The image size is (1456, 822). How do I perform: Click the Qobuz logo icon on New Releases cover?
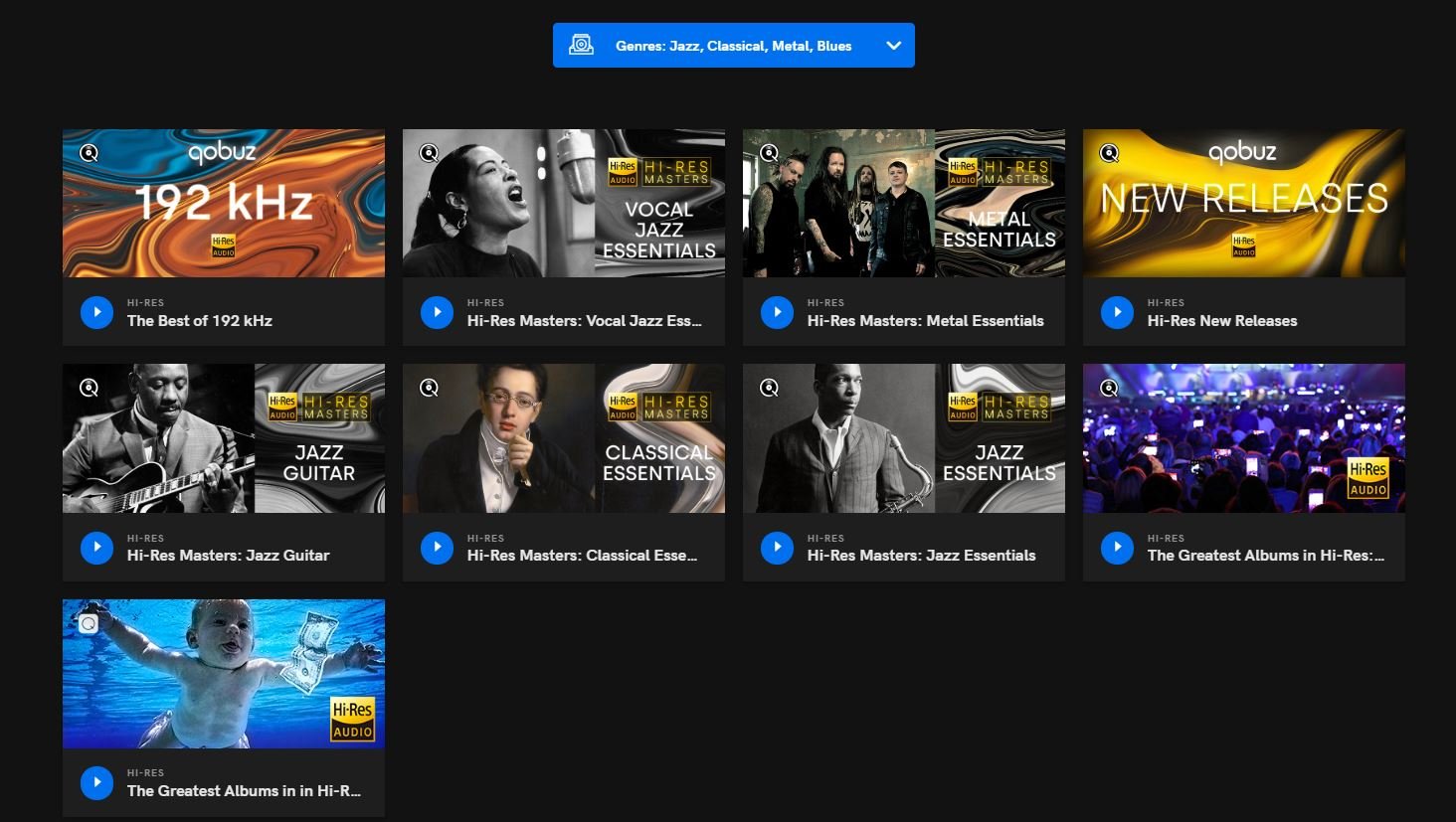pos(1109,153)
